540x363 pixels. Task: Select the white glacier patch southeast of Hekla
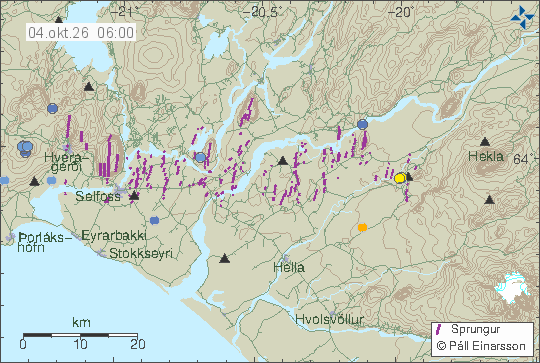(x=512, y=288)
